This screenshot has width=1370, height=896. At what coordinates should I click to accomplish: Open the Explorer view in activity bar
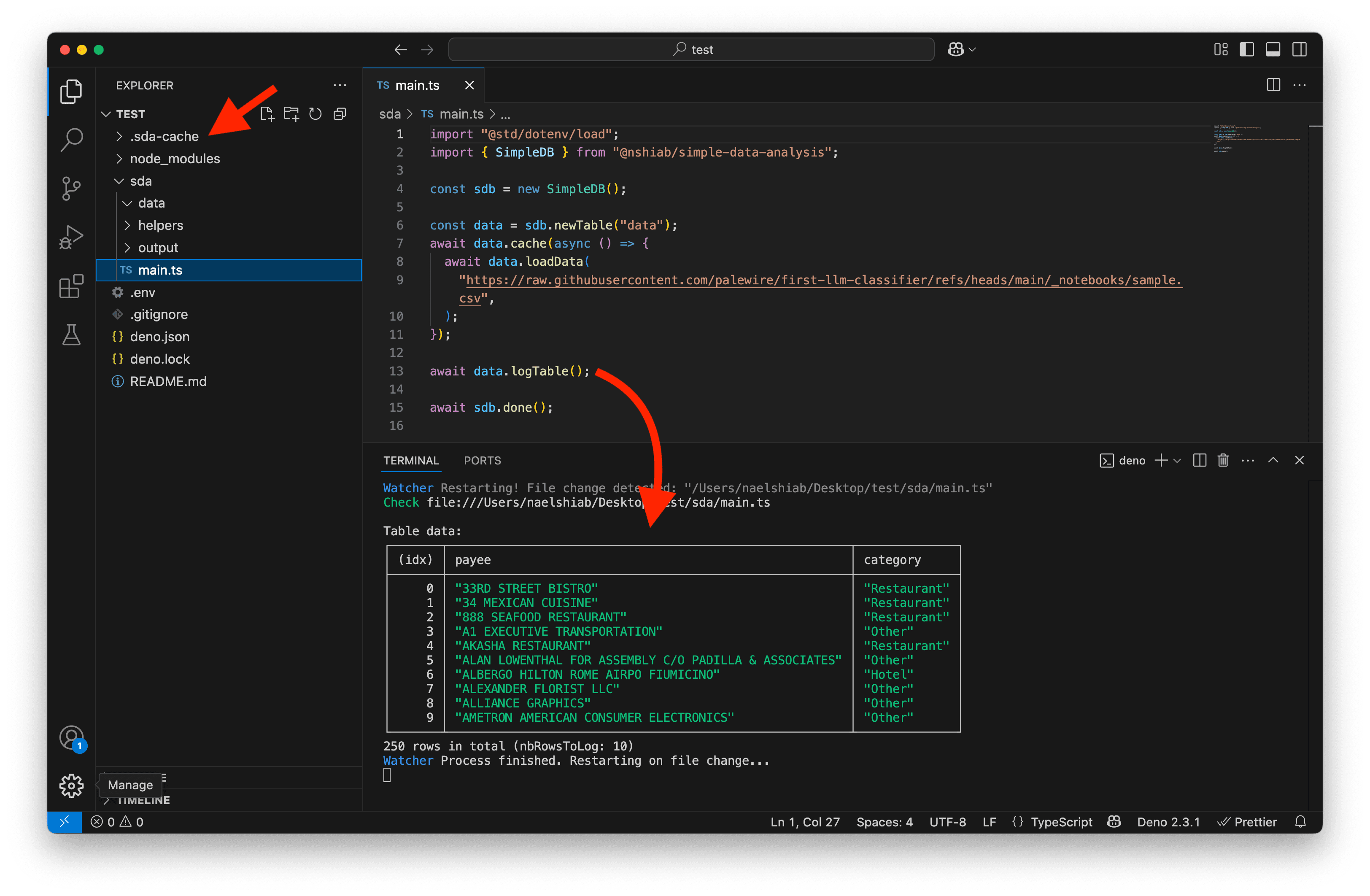click(x=71, y=91)
